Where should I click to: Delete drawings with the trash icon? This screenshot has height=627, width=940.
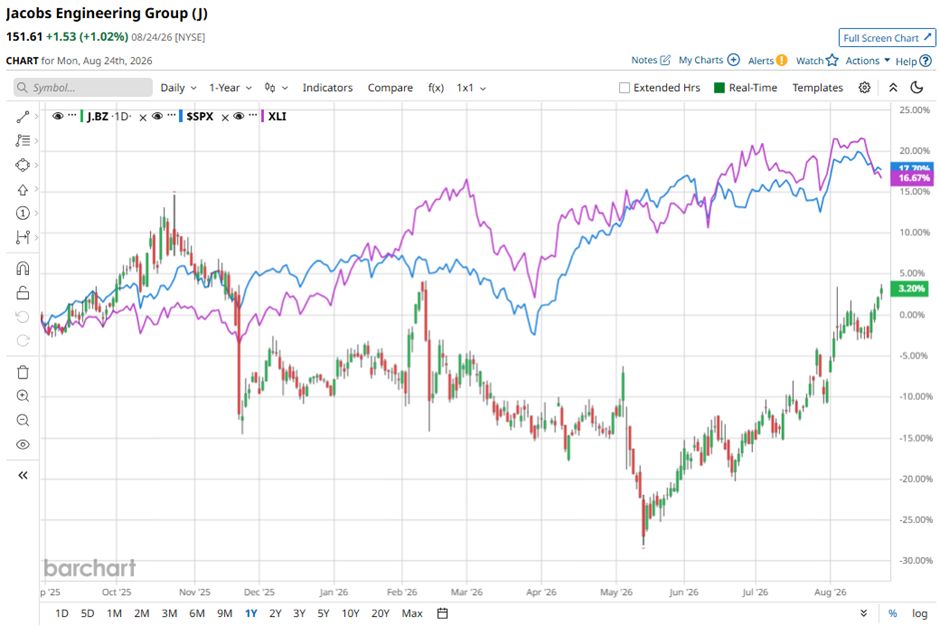23,372
